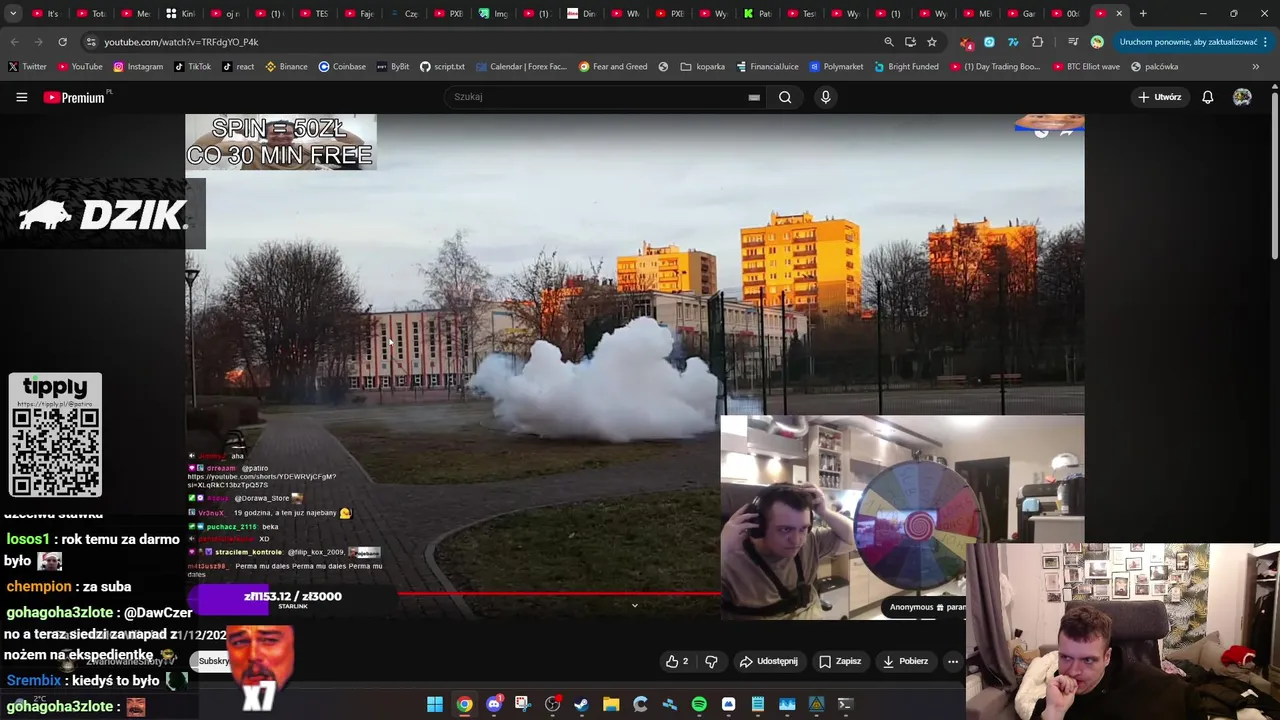Viewport: 1280px width, 720px height.
Task: Show hidden bookmarks with the double-chevron
Action: click(1255, 67)
